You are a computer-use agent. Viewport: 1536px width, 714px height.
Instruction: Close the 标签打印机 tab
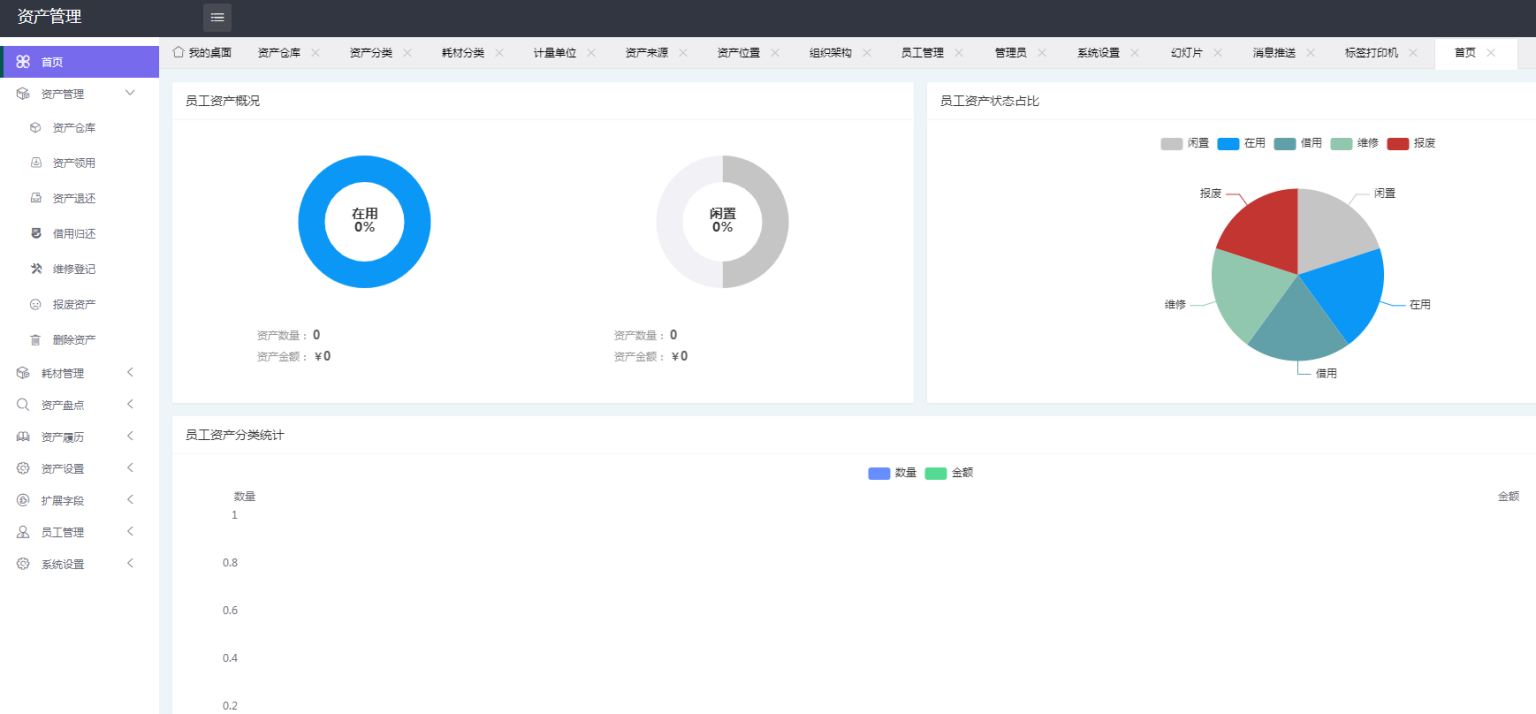(x=1412, y=52)
